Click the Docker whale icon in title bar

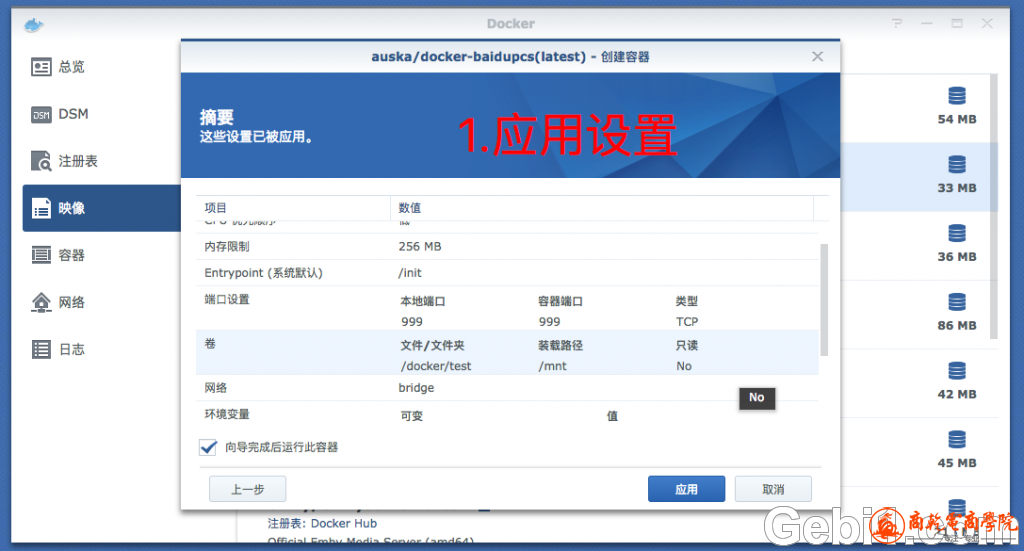tap(34, 25)
